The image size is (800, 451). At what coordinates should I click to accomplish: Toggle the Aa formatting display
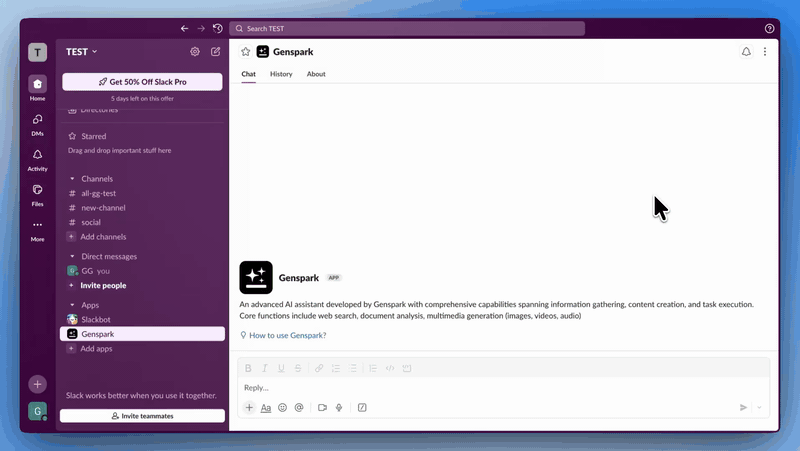pyautogui.click(x=266, y=408)
